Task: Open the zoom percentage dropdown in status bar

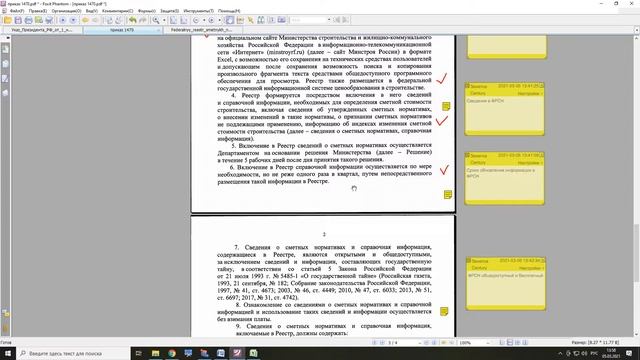Action: point(489,343)
